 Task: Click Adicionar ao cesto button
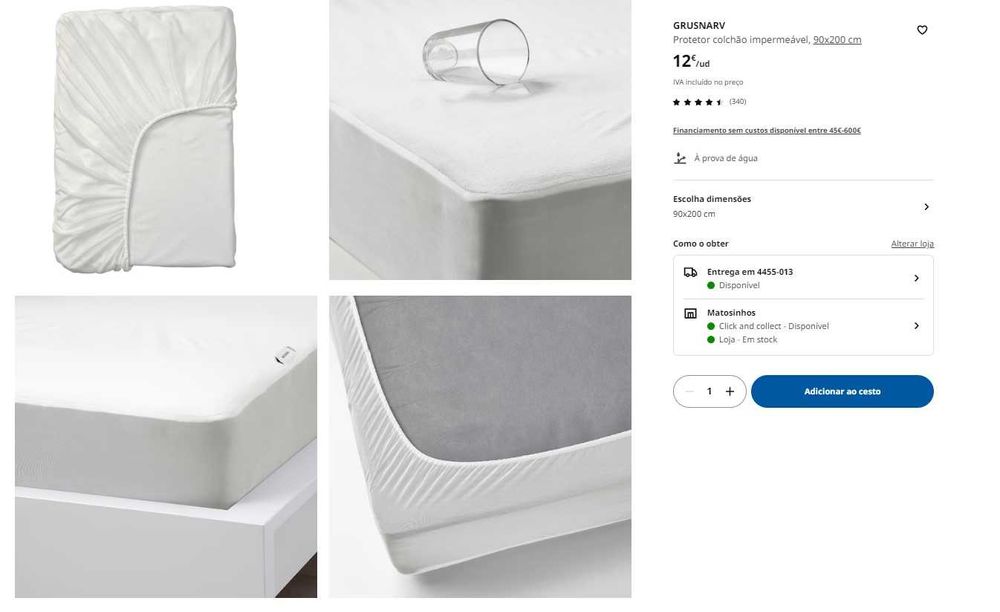(x=842, y=391)
